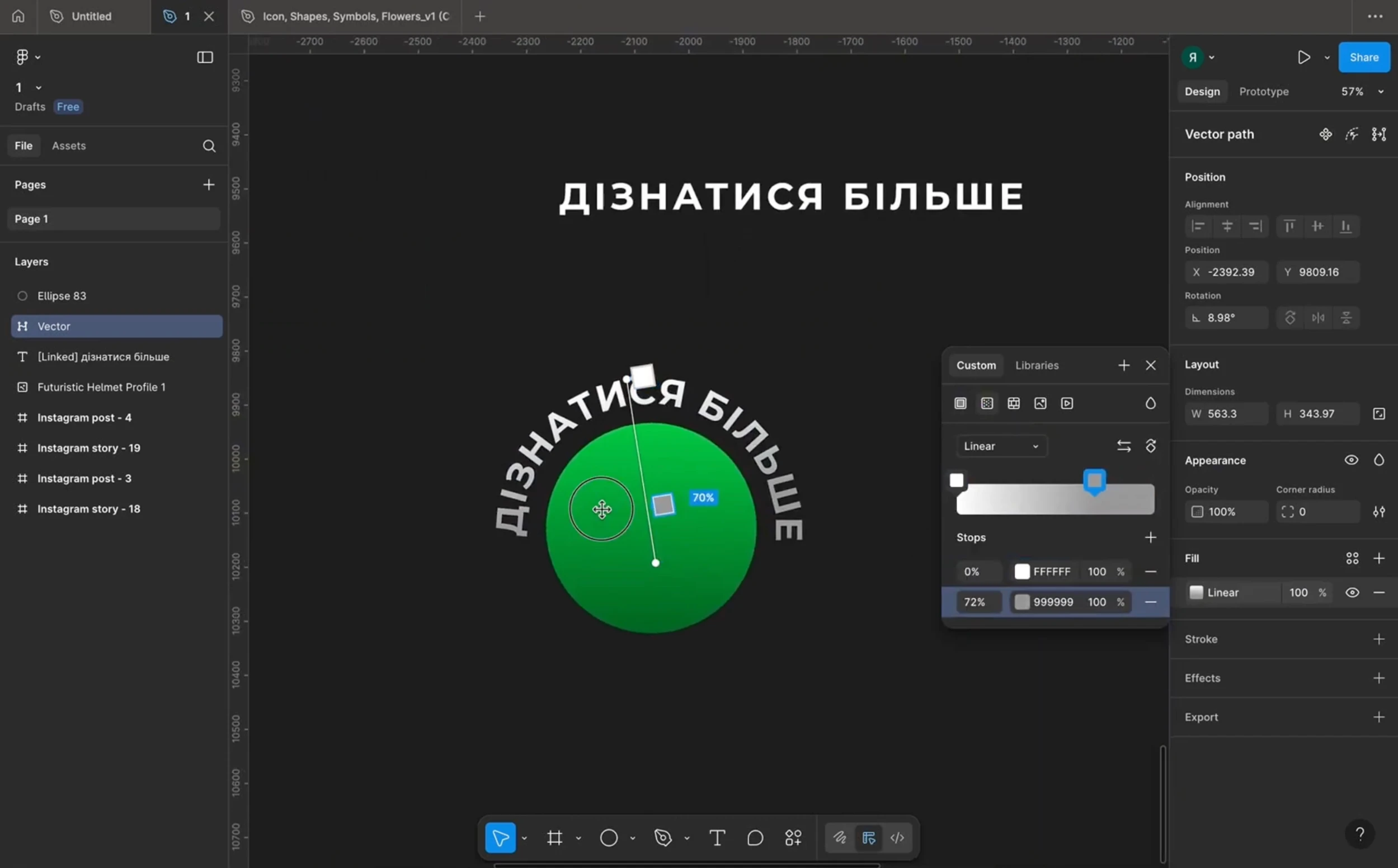Select solid fill type icon
Image resolution: width=1398 pixels, height=868 pixels.
coord(961,403)
